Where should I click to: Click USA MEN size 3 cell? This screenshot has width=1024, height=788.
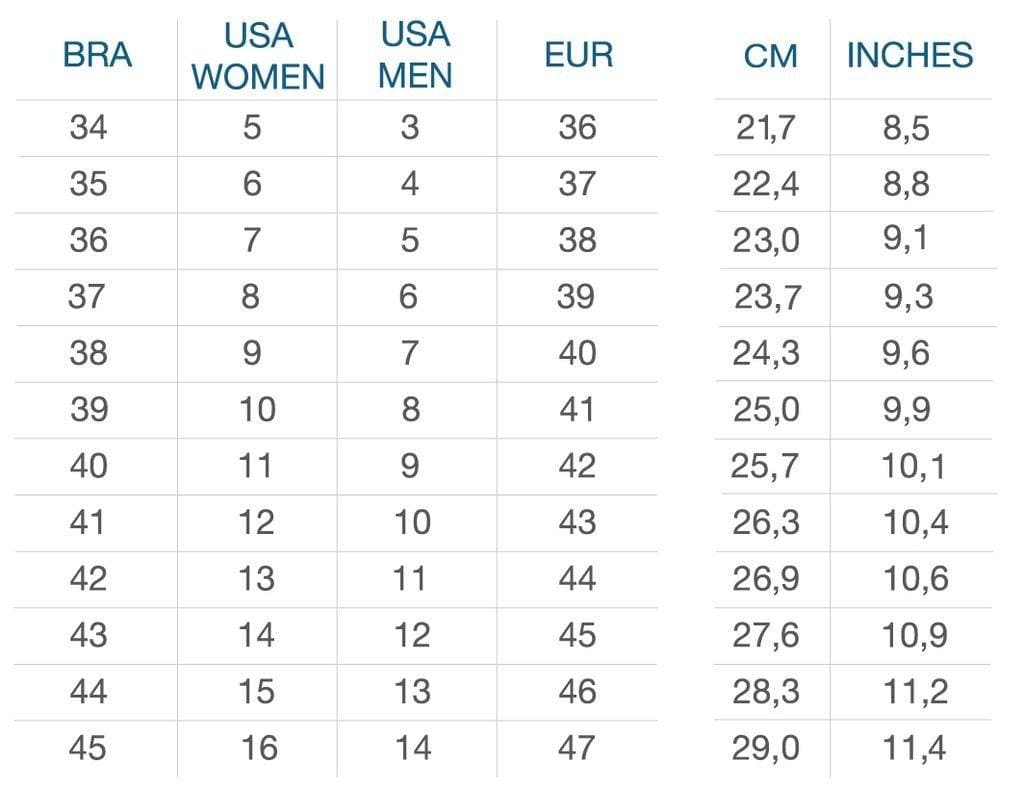(x=410, y=128)
